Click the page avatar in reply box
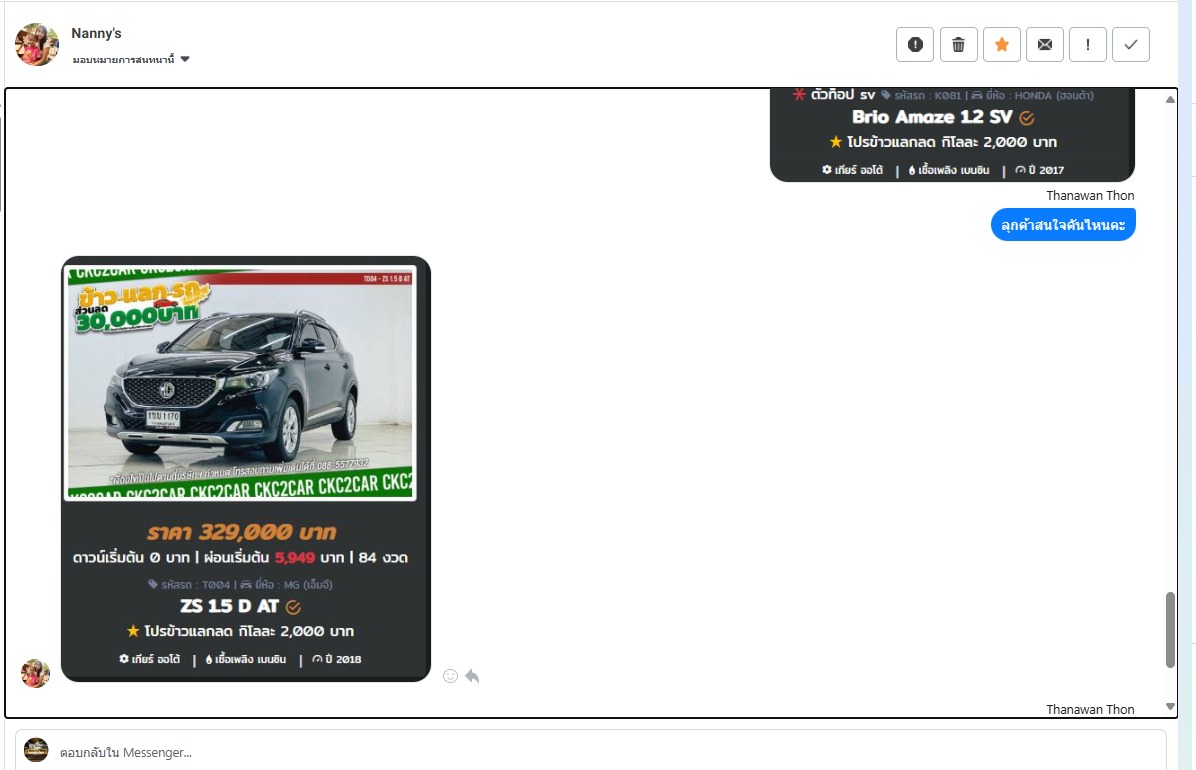Viewport: 1196px width, 770px height. tap(36, 750)
